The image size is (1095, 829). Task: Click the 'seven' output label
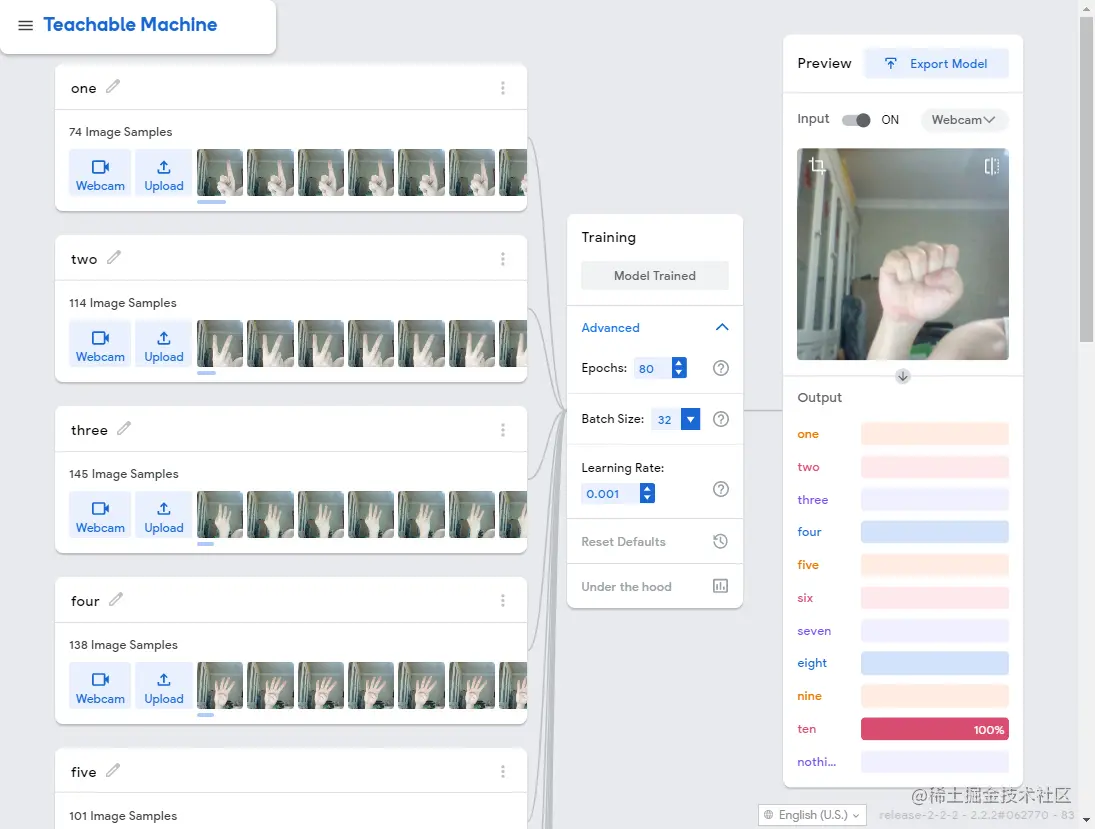pos(814,631)
